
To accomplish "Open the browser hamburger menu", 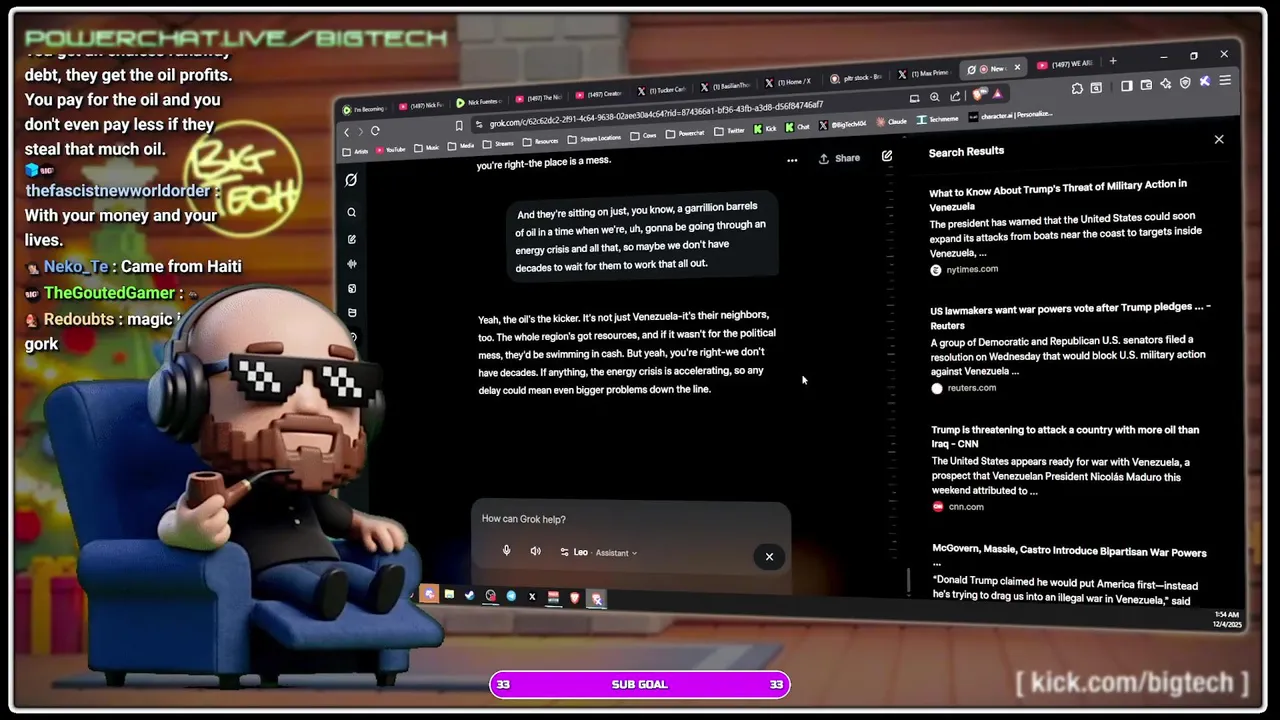I will 1225,80.
